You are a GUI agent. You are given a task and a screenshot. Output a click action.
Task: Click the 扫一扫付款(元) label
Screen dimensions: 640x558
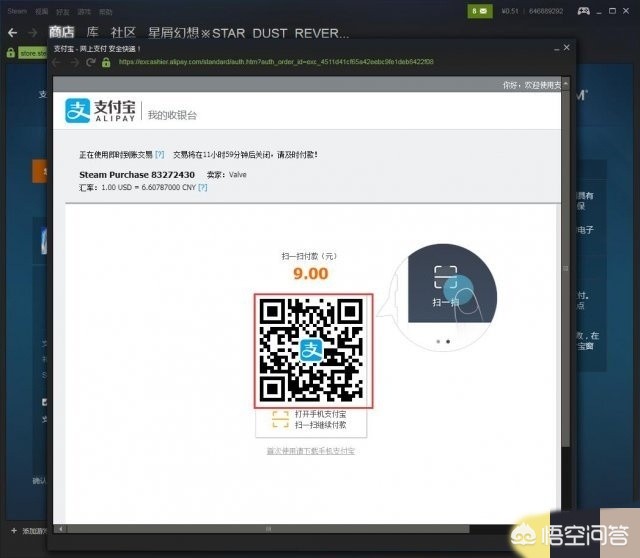pos(309,256)
